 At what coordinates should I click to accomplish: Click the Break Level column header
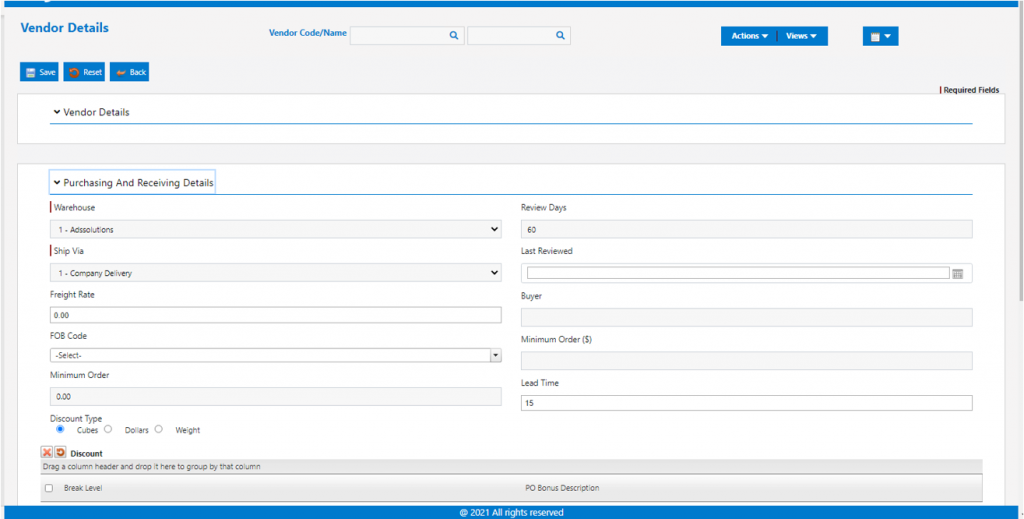(x=83, y=488)
